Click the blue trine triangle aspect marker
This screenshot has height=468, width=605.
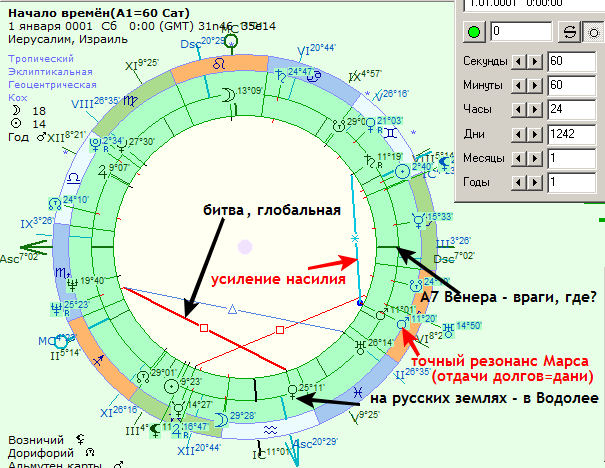(232, 309)
